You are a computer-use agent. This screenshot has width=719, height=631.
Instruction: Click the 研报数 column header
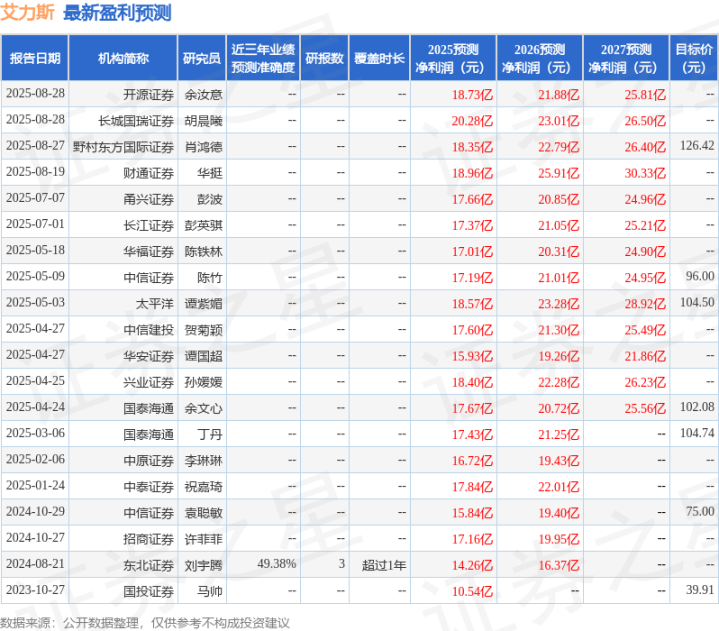pyautogui.click(x=325, y=58)
